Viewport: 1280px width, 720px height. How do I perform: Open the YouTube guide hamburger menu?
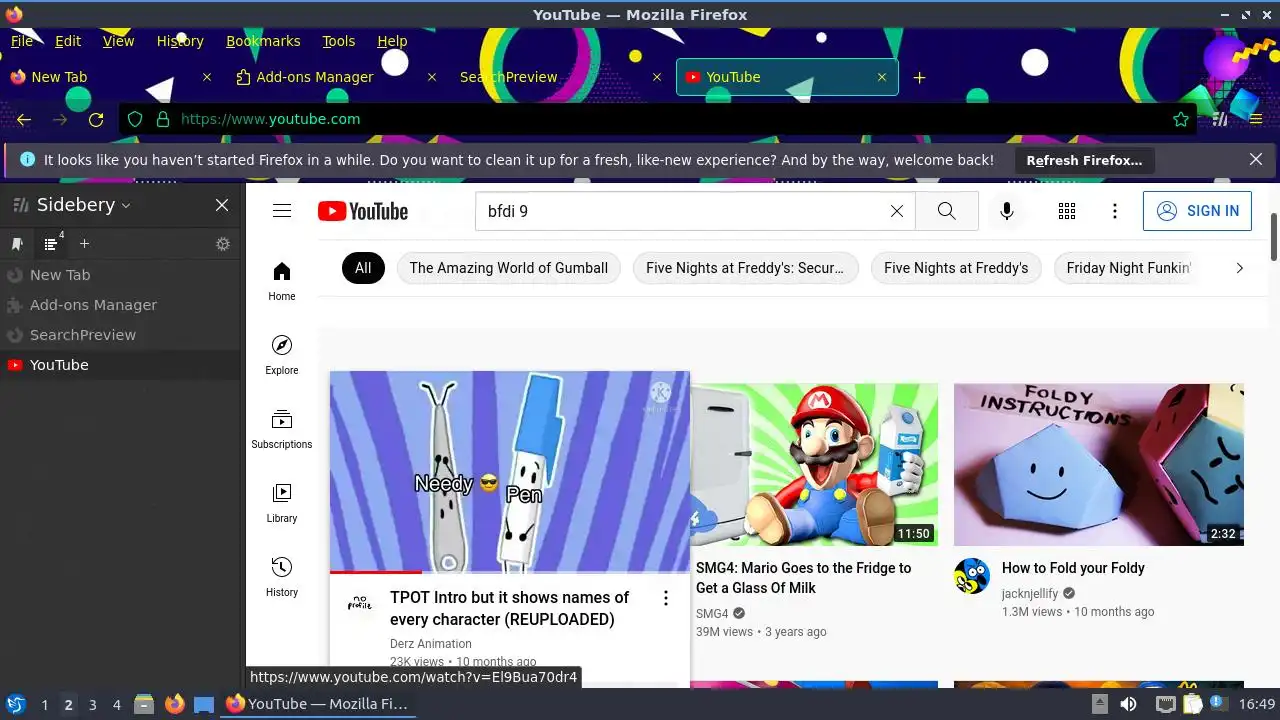[282, 211]
